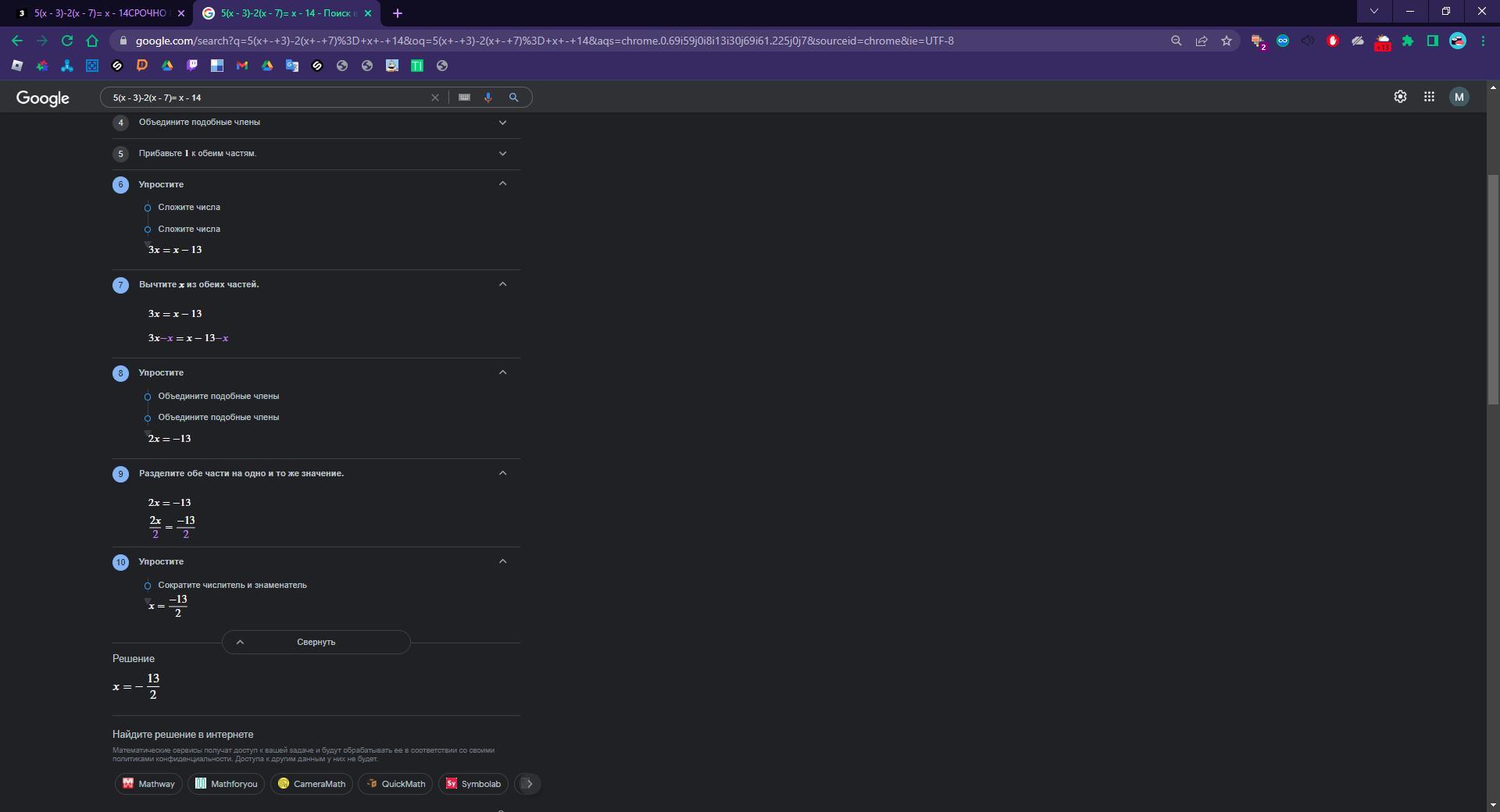1500x812 pixels.
Task: Open the Extensions puzzle menu
Action: pos(1408,41)
